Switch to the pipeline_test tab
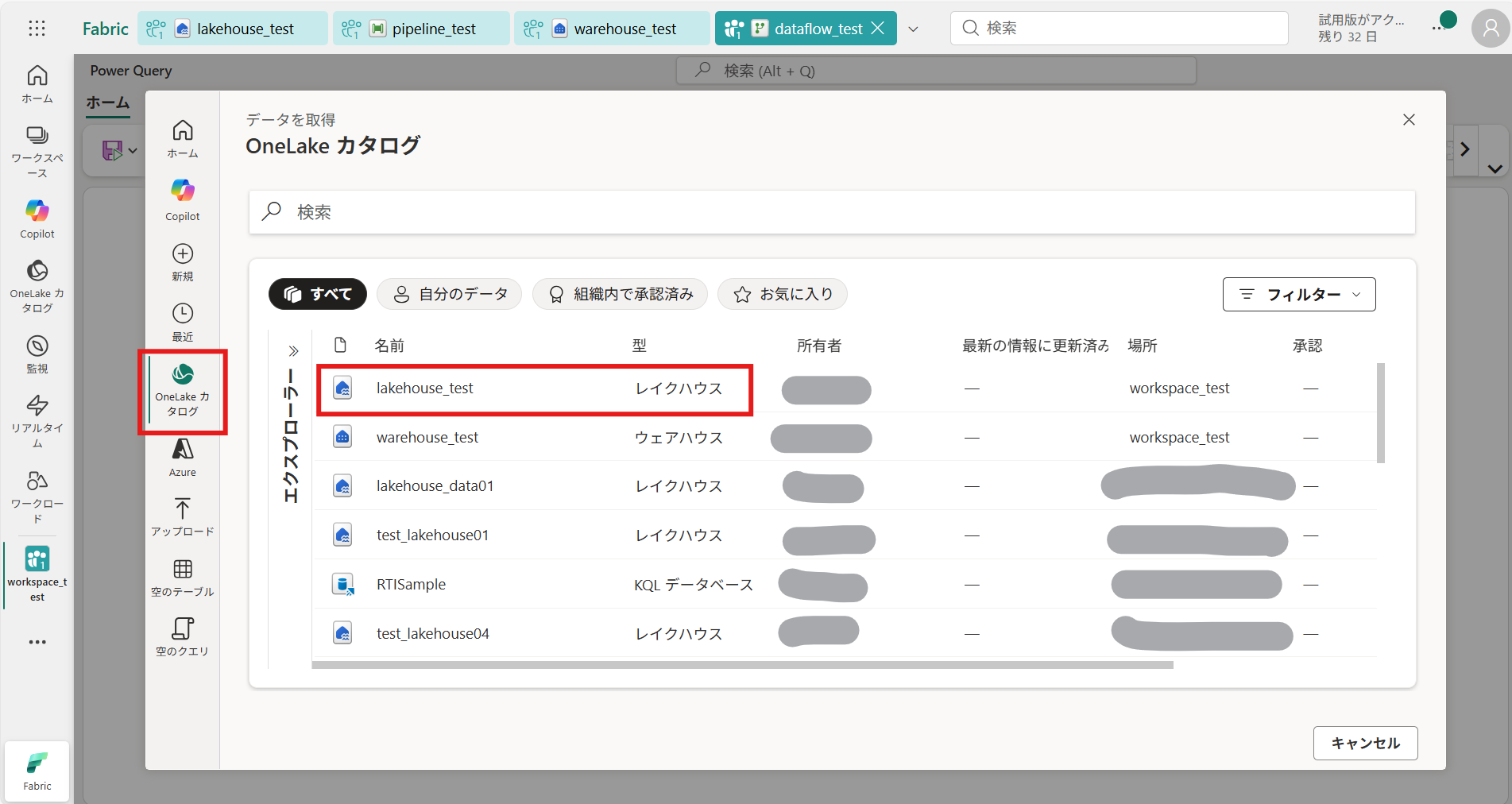 pyautogui.click(x=422, y=29)
